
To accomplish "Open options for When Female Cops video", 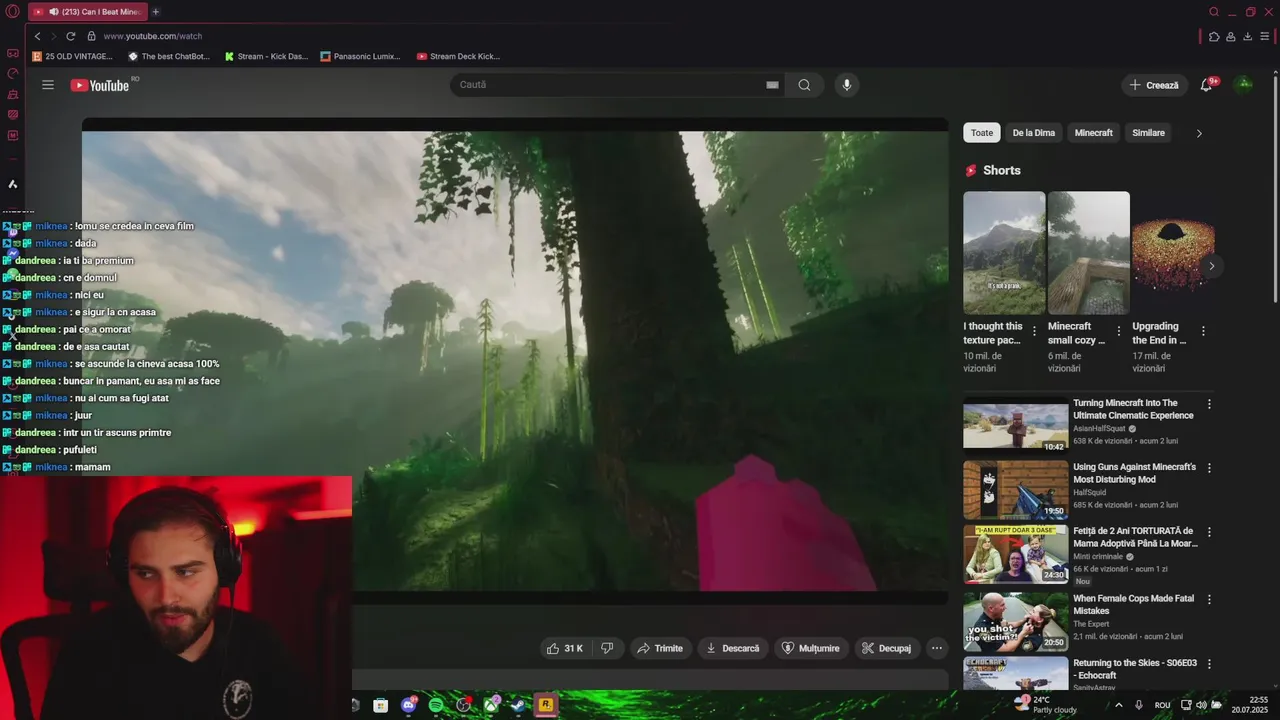I will point(1209,600).
